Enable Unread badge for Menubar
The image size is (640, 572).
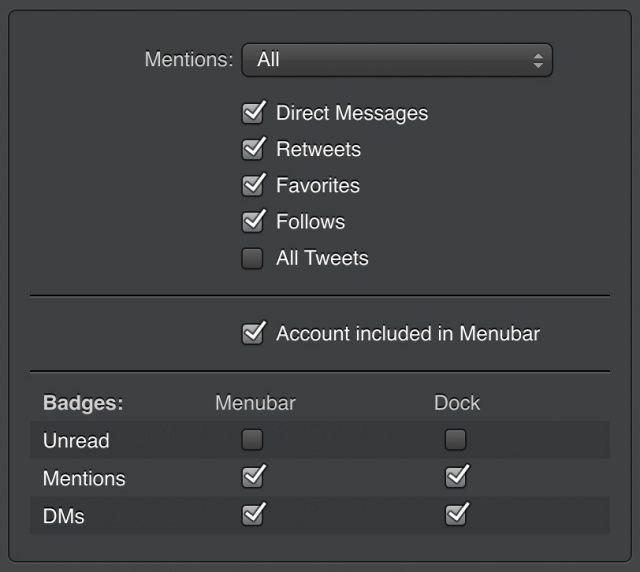[x=253, y=440]
